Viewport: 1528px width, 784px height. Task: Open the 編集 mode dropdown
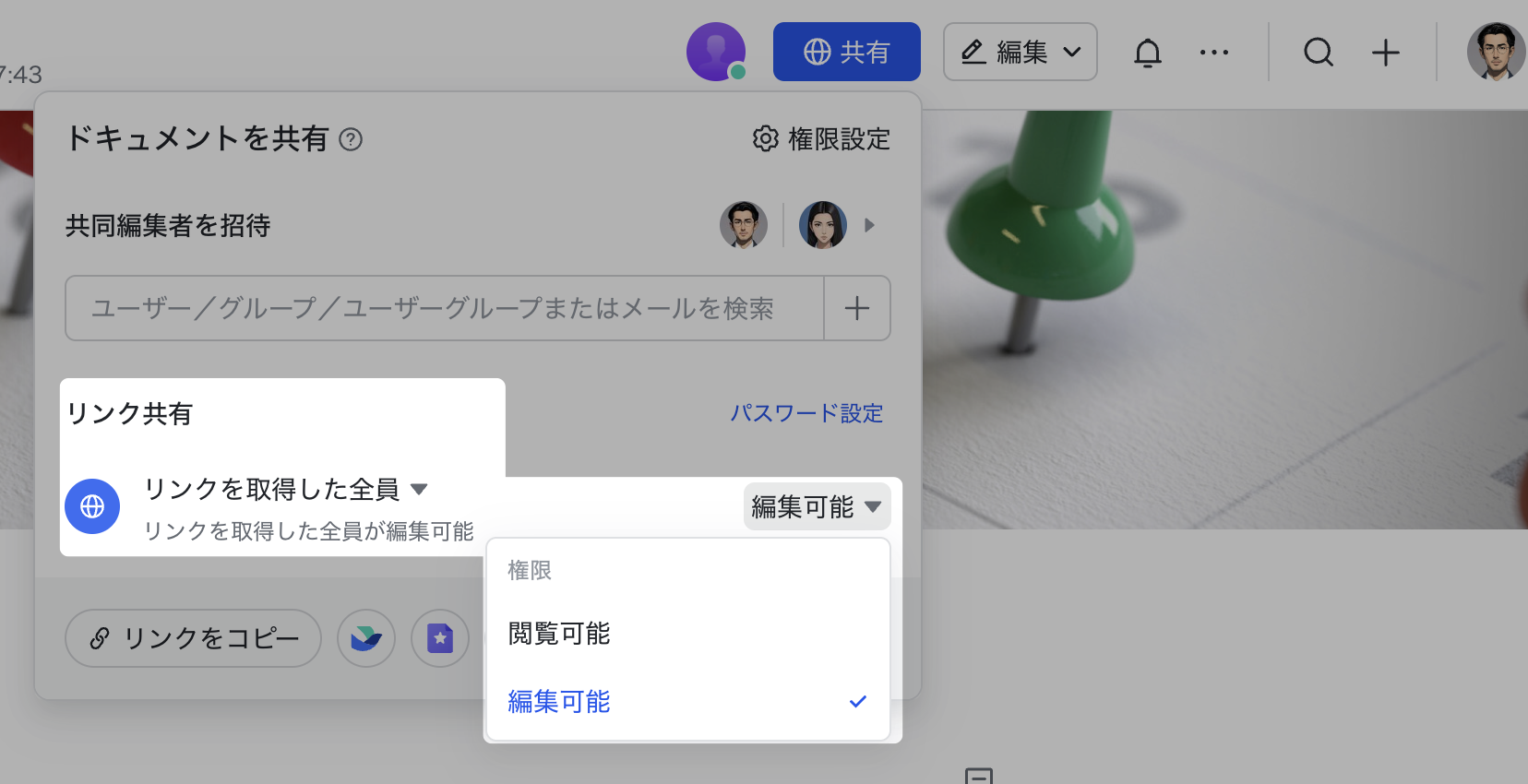[1020, 52]
